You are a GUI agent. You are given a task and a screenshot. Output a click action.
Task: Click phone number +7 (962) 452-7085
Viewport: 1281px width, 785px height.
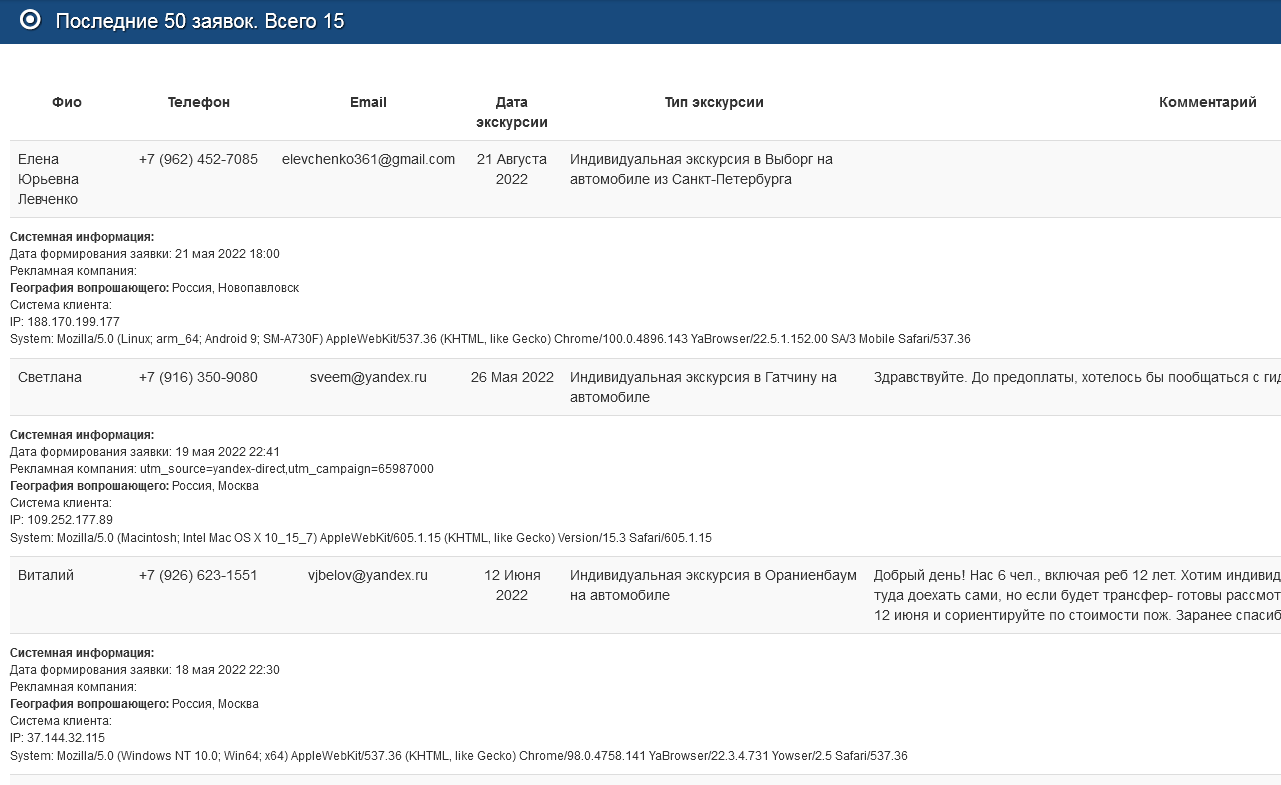(x=198, y=159)
